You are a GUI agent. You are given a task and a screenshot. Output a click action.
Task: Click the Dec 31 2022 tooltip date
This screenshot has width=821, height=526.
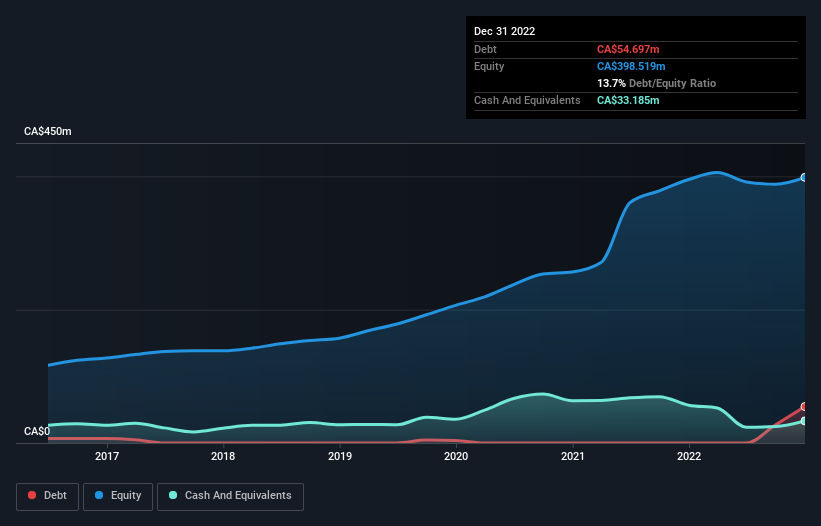click(x=504, y=31)
